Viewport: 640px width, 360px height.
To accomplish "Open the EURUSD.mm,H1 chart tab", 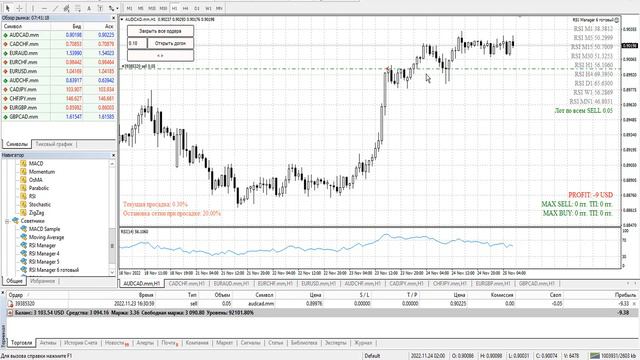I will 318,283.
